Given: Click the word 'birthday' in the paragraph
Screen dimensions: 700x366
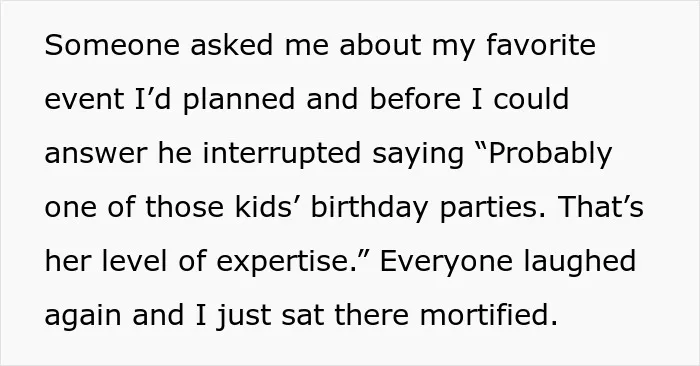Looking at the screenshot, I should pyautogui.click(x=370, y=208).
